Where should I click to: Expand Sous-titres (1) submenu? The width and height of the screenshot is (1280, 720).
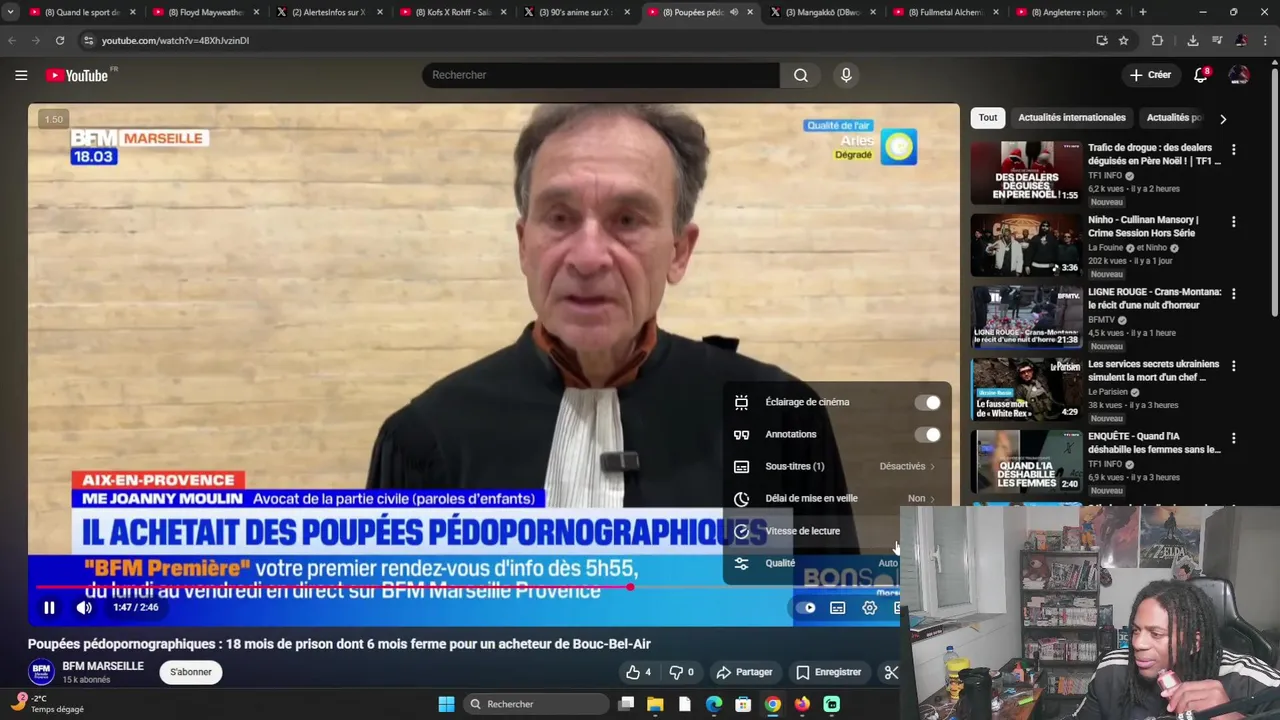tap(837, 466)
